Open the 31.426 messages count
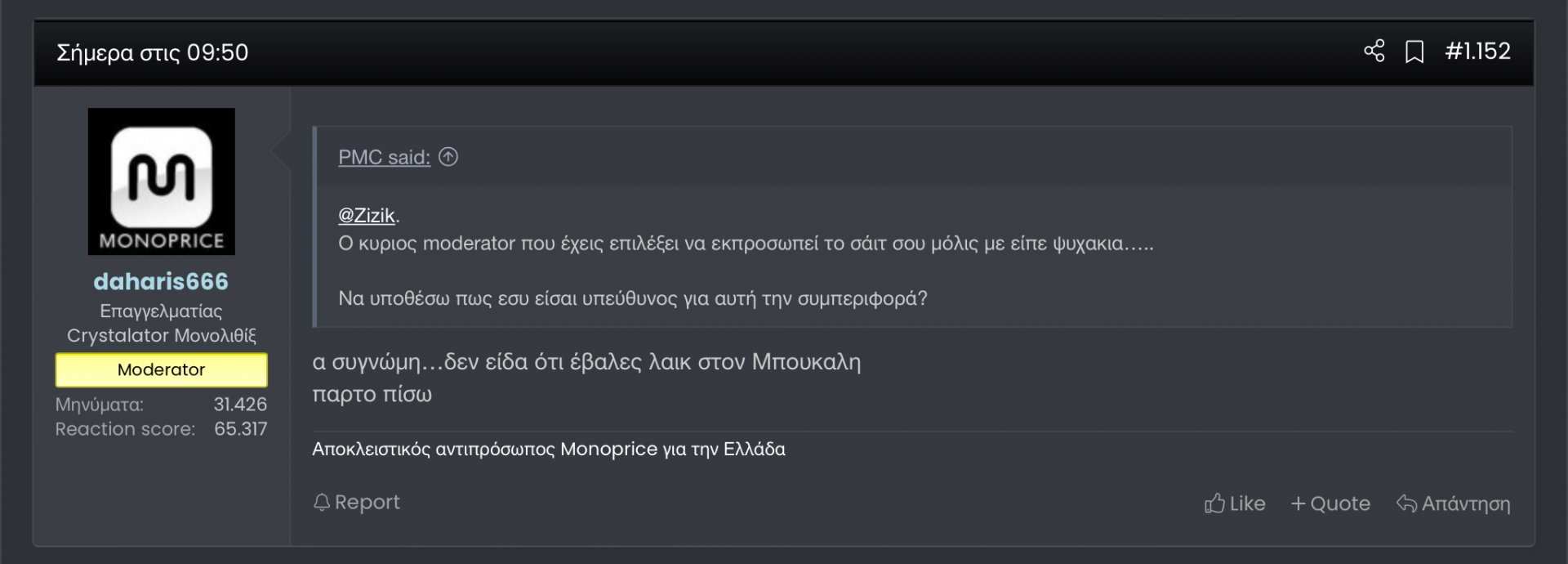The height and width of the screenshot is (564, 1568). pos(240,405)
